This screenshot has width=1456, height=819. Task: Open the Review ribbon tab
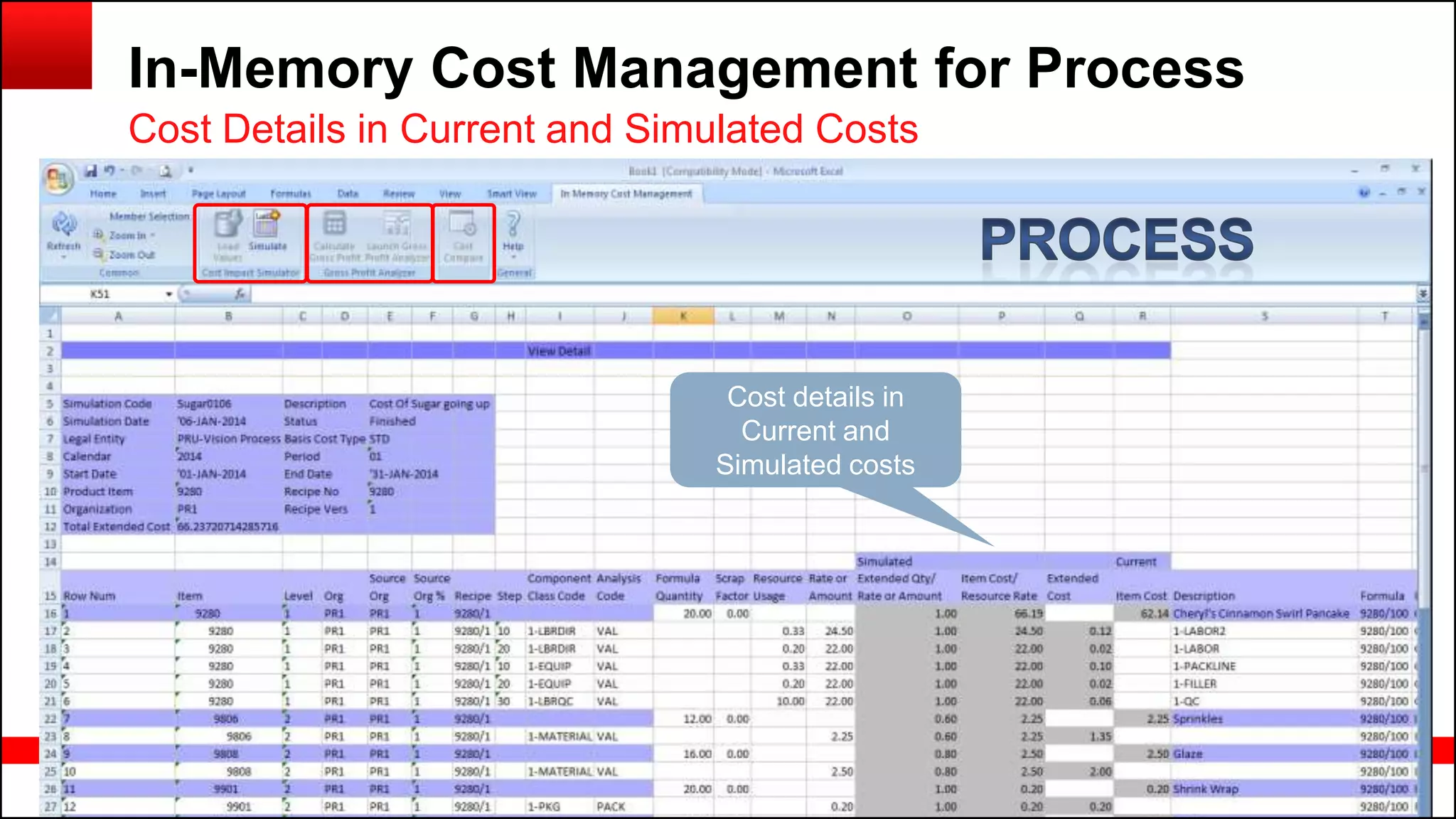click(x=399, y=193)
